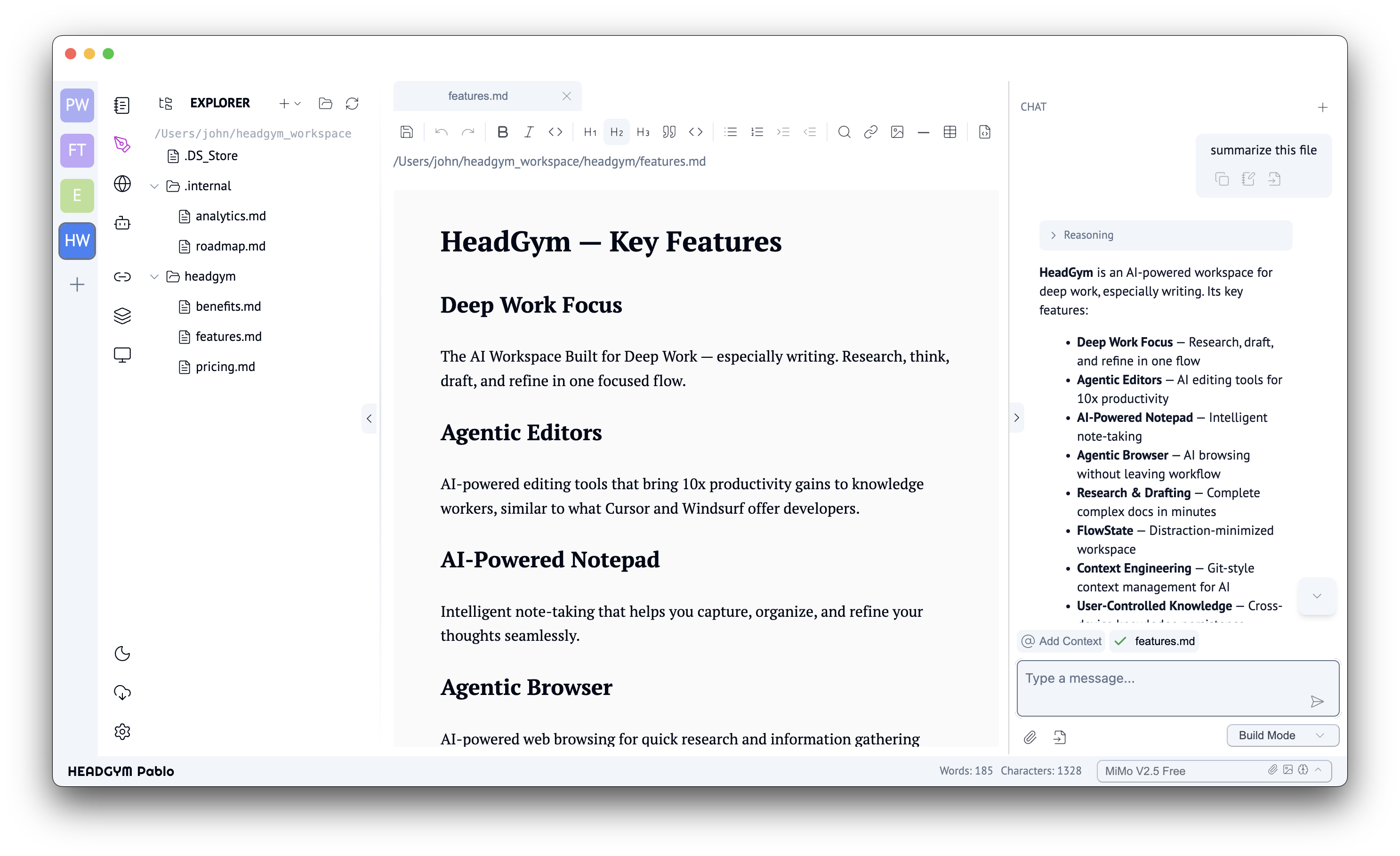Insert a blockquote from the toolbar
This screenshot has width=1400, height=856.
[x=669, y=132]
